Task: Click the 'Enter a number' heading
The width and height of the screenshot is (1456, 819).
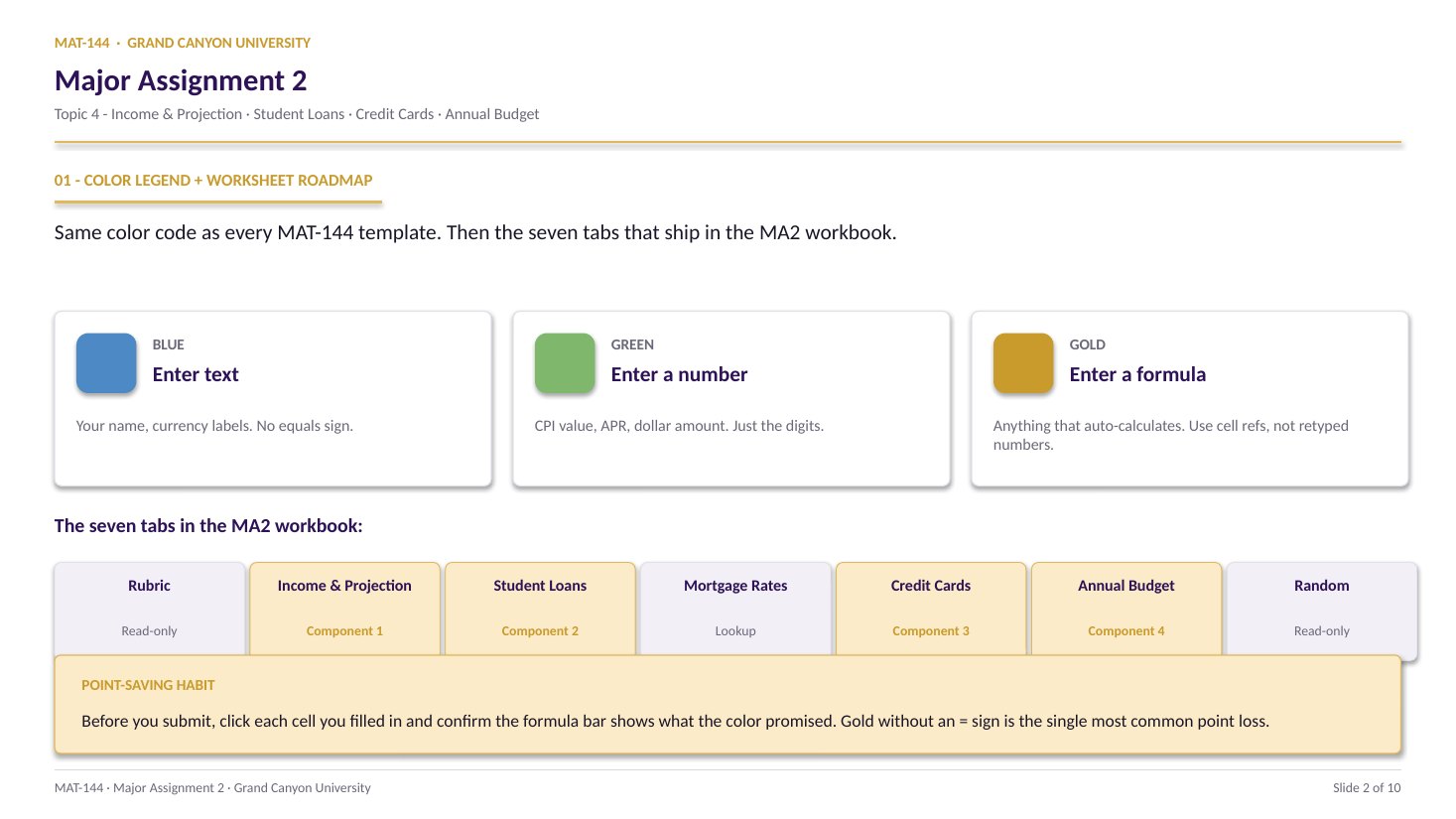Action: pos(679,374)
